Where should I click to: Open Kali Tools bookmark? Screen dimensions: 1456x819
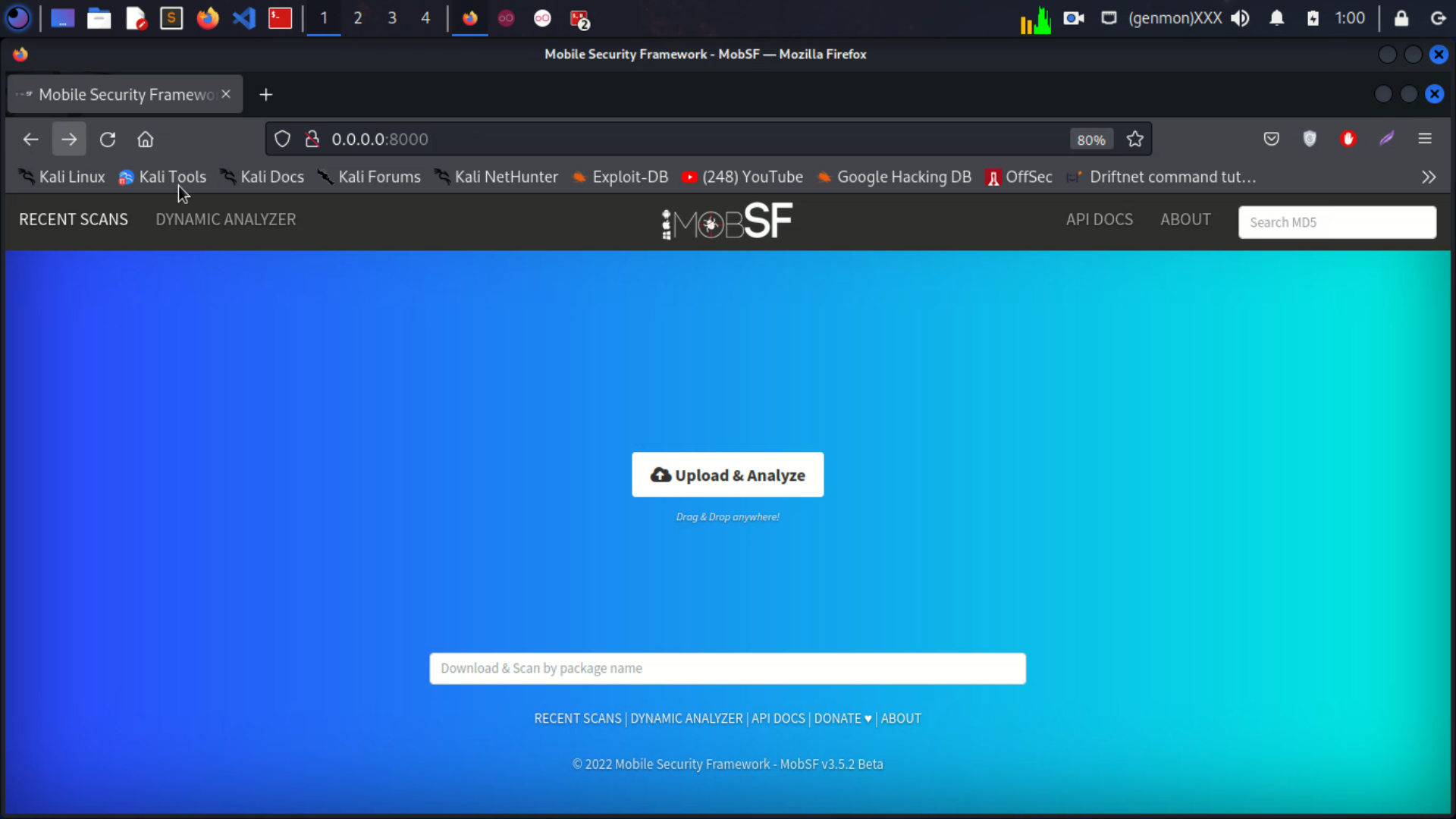[x=162, y=177]
